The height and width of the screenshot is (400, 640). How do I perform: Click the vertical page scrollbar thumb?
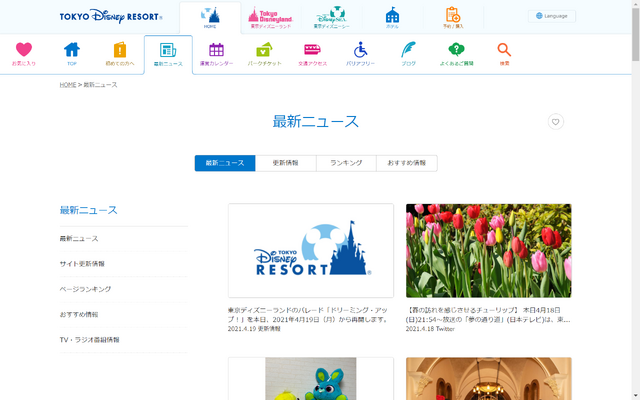point(636,35)
